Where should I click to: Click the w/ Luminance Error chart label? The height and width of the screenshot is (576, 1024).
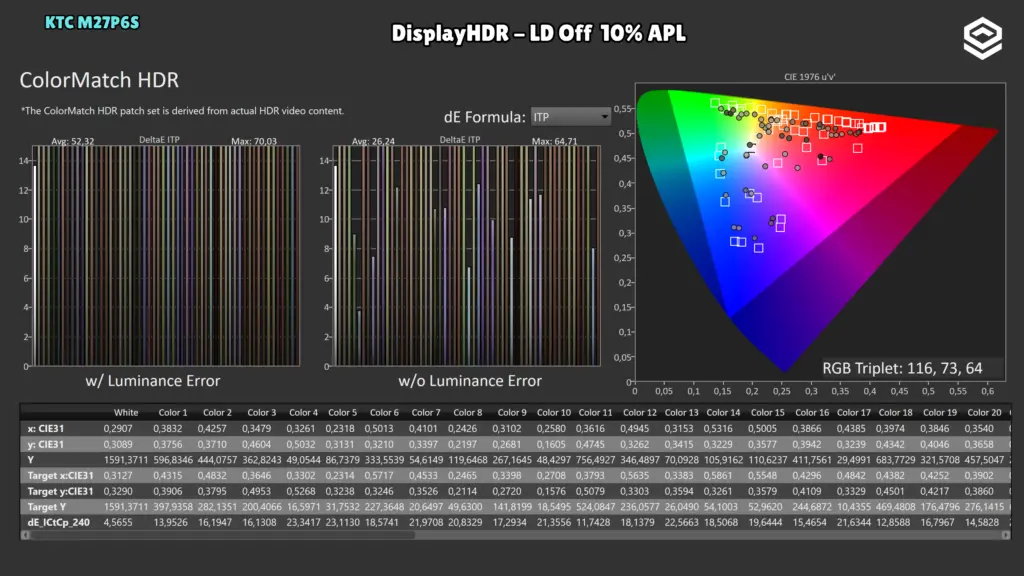tap(153, 381)
